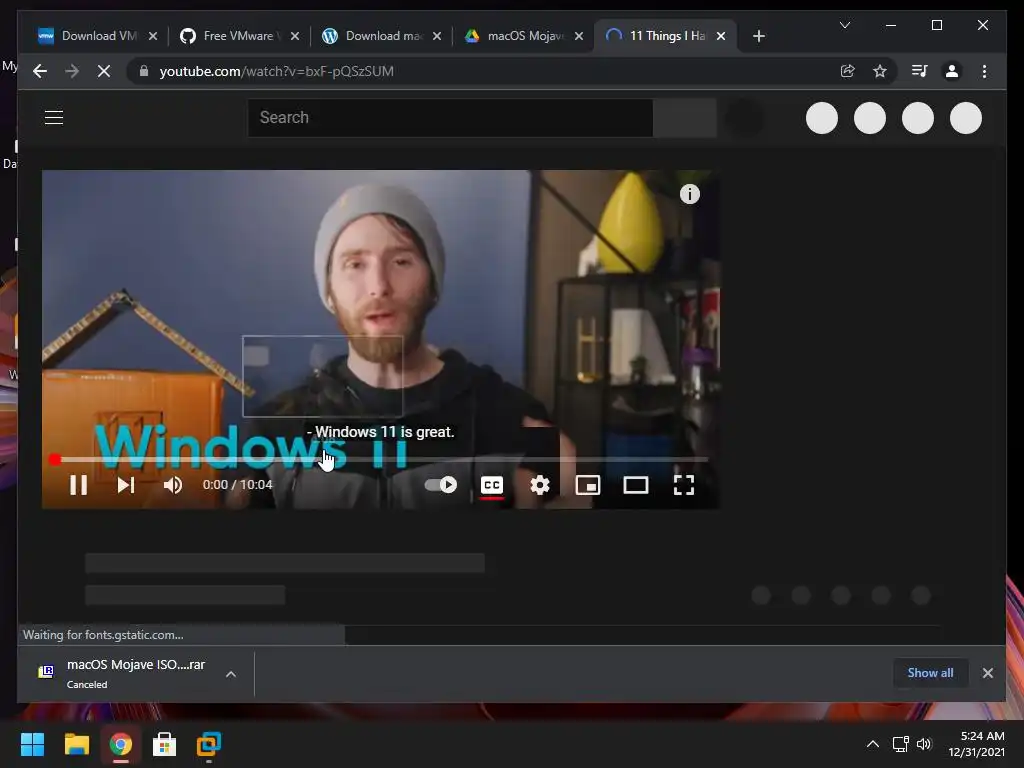Open tab search dropdown

coord(844,25)
